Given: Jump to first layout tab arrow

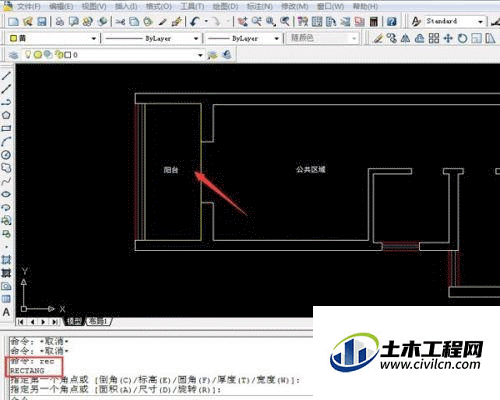Looking at the screenshot, I should (21, 322).
